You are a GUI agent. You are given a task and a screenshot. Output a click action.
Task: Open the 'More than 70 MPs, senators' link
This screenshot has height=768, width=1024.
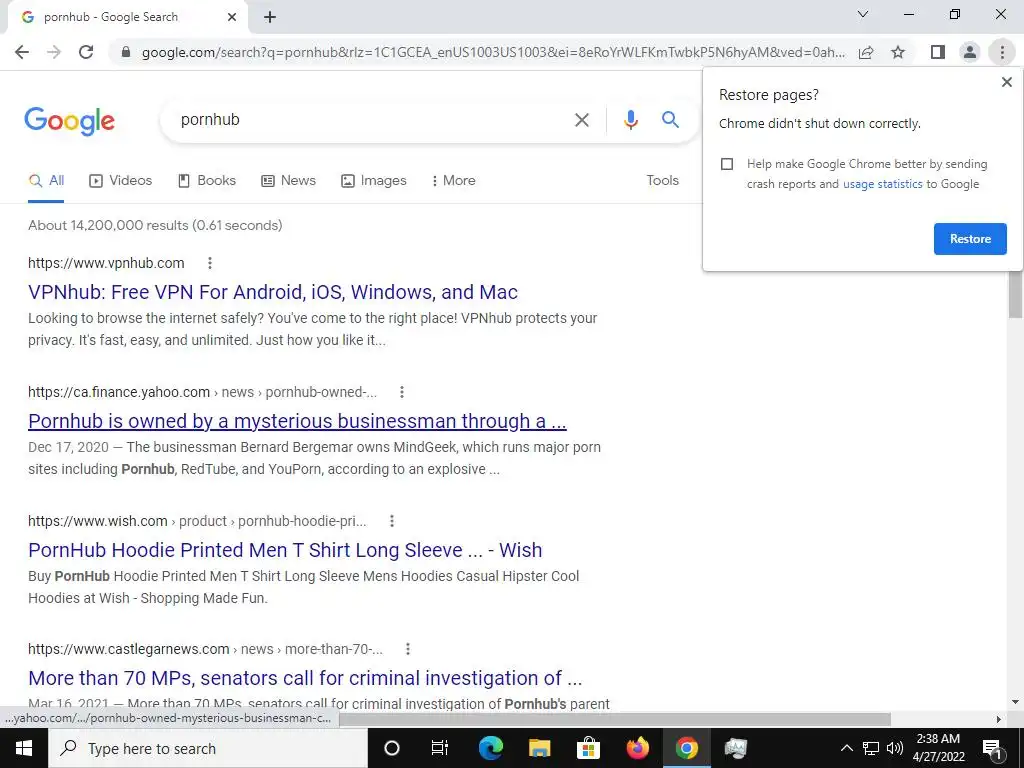(305, 678)
